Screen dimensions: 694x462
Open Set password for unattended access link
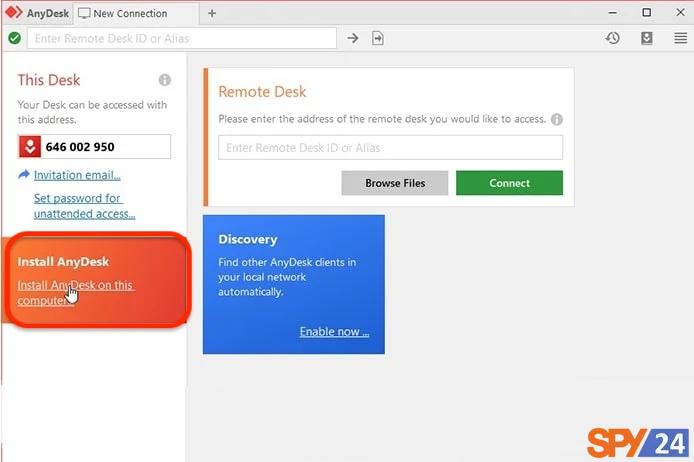(x=85, y=206)
